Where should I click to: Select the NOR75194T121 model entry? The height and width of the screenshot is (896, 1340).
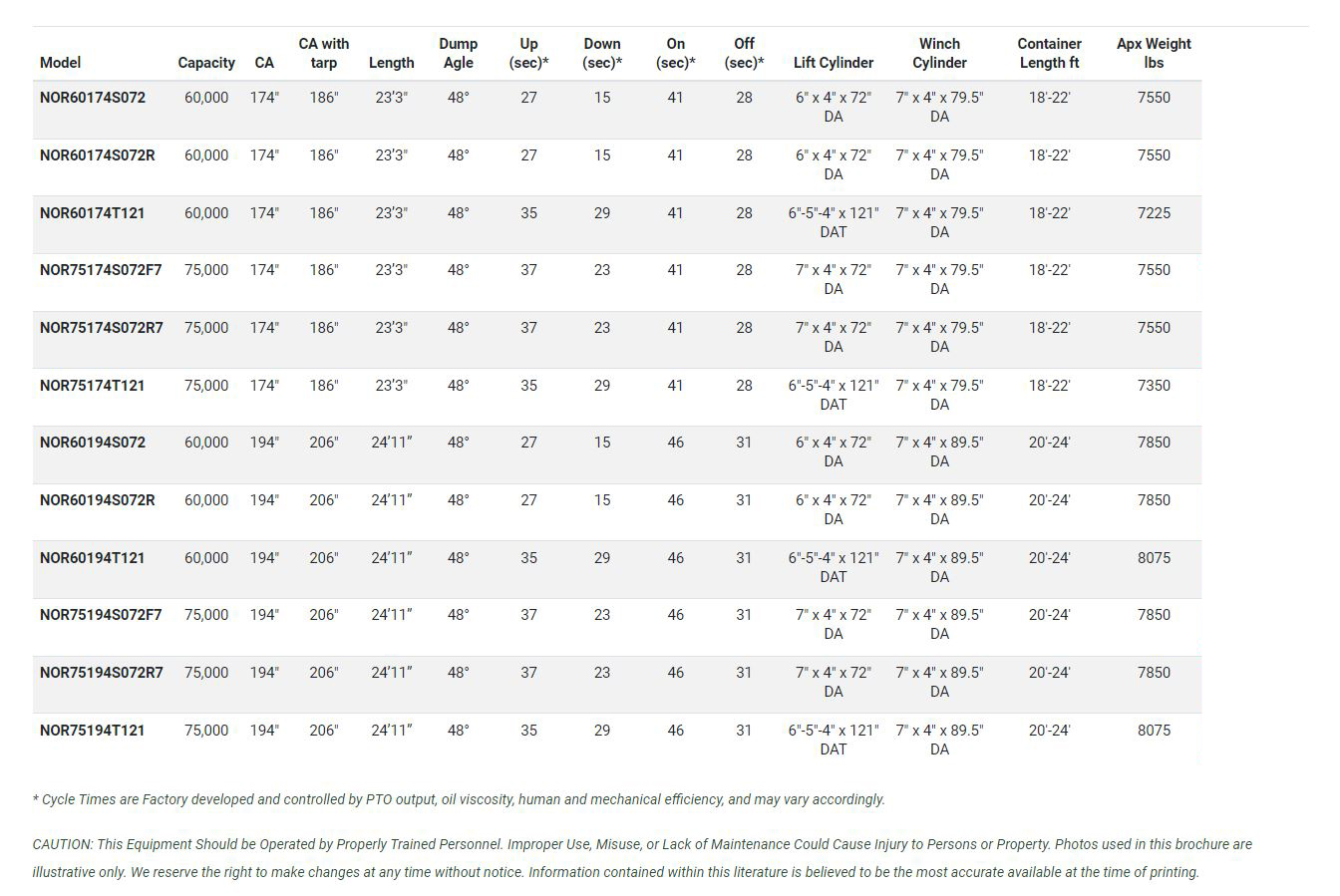coord(93,731)
